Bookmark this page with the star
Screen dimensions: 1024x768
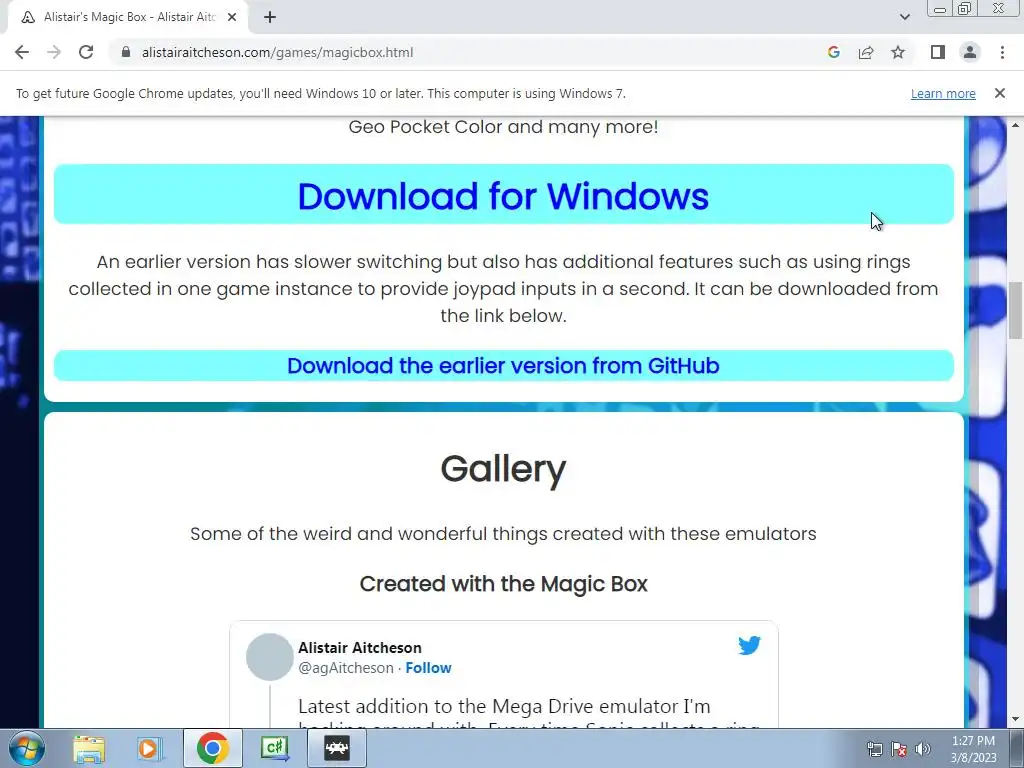[898, 52]
